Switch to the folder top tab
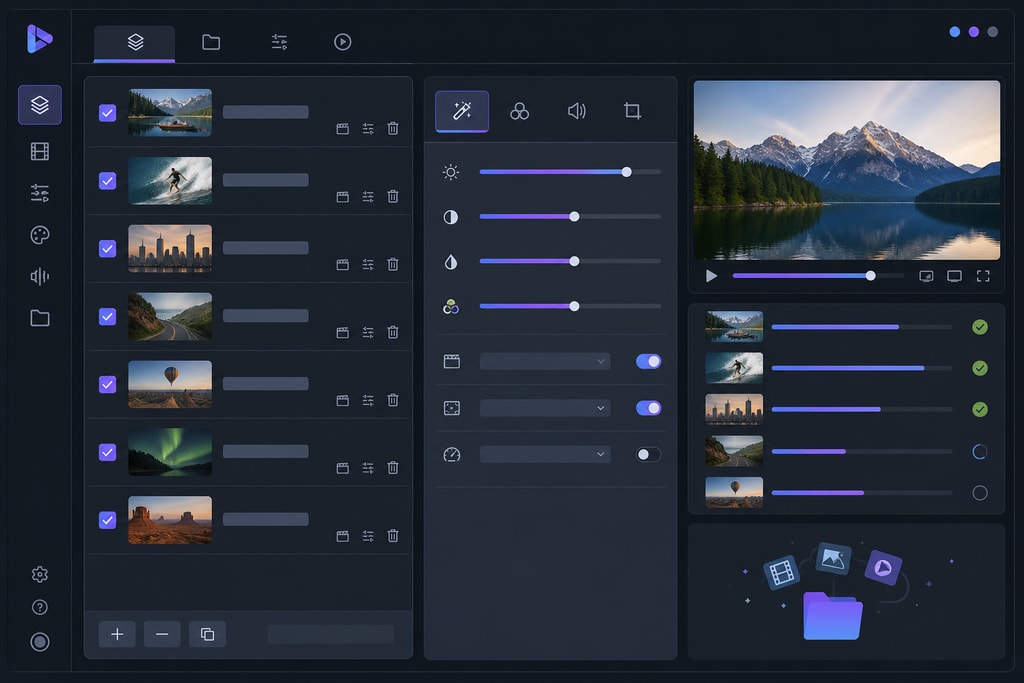Image resolution: width=1024 pixels, height=683 pixels. 211,42
